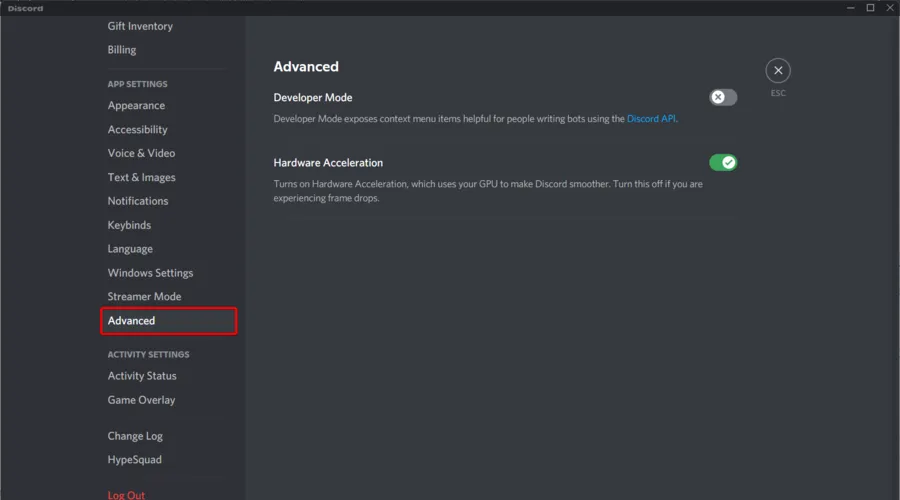Viewport: 900px width, 500px height.
Task: View the Change Log
Action: [x=135, y=436]
